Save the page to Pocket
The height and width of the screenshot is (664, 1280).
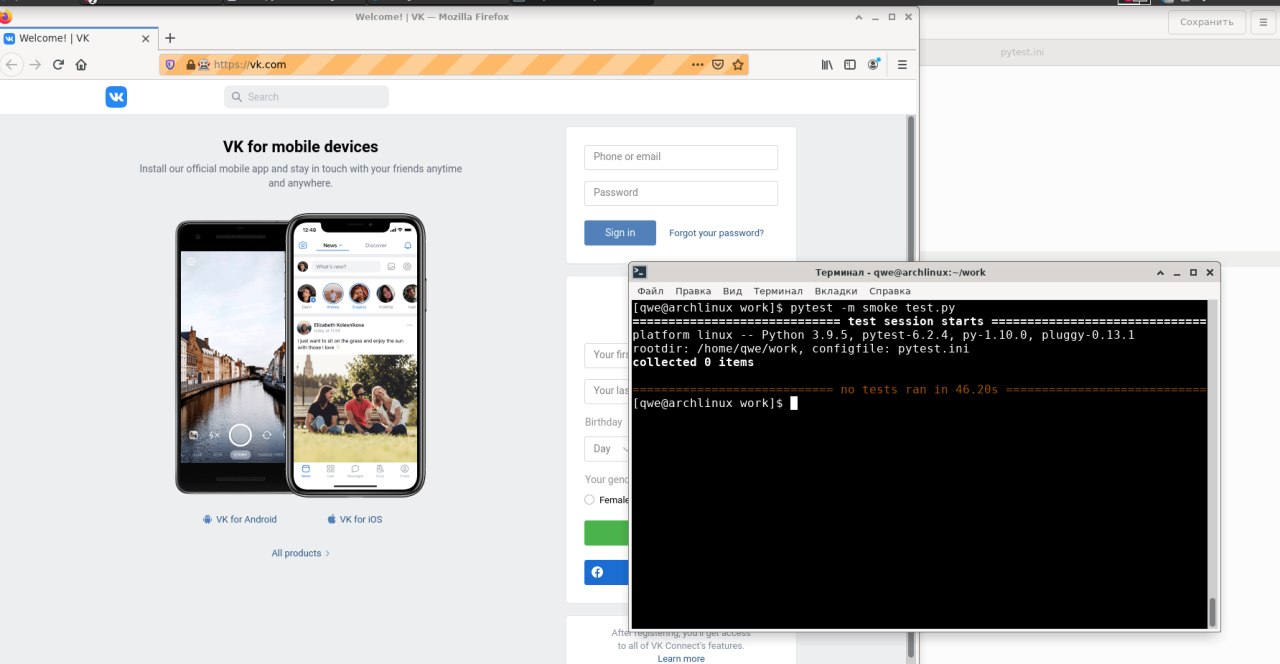(x=717, y=64)
